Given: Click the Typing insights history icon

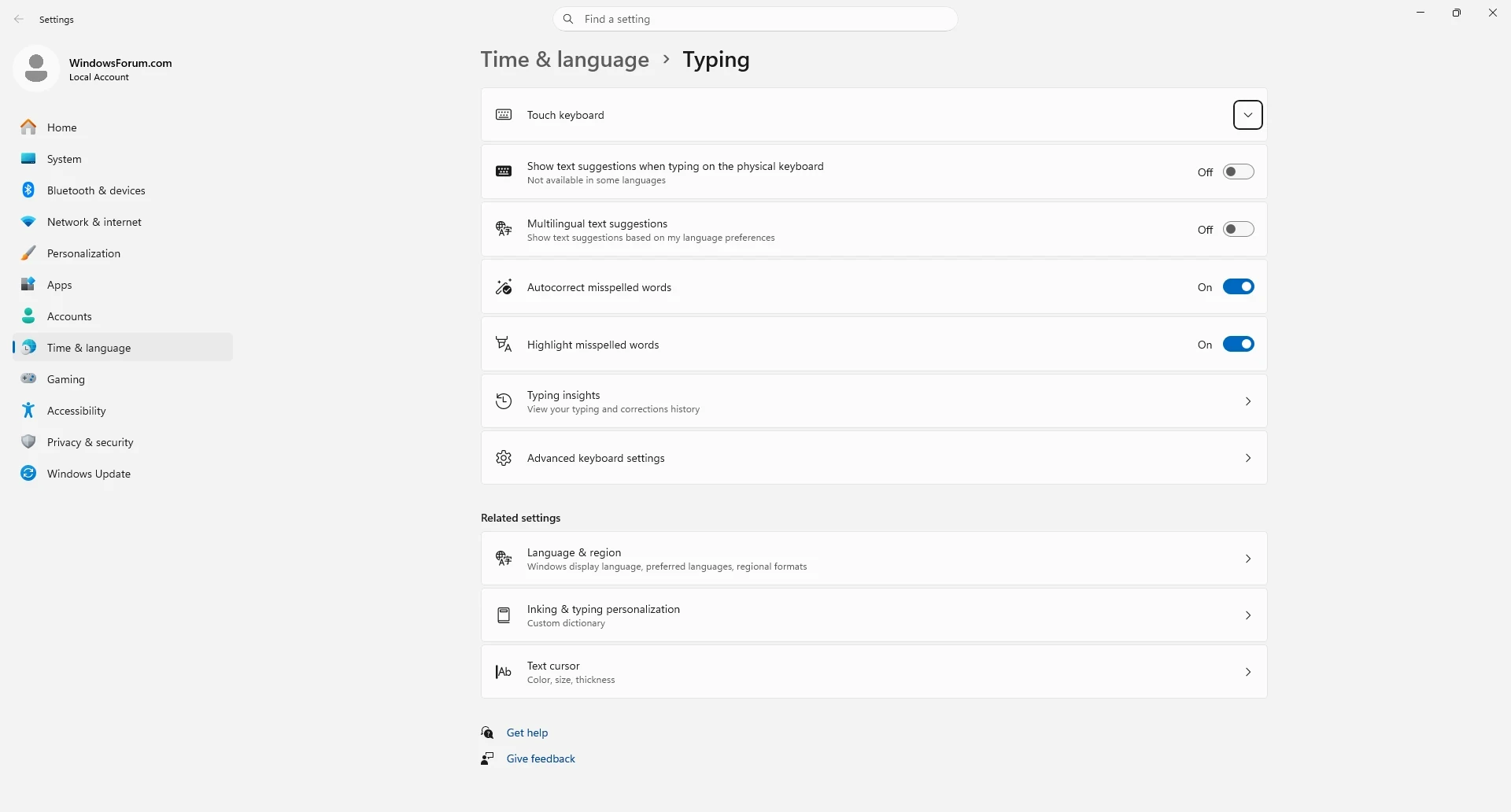Looking at the screenshot, I should [504, 401].
